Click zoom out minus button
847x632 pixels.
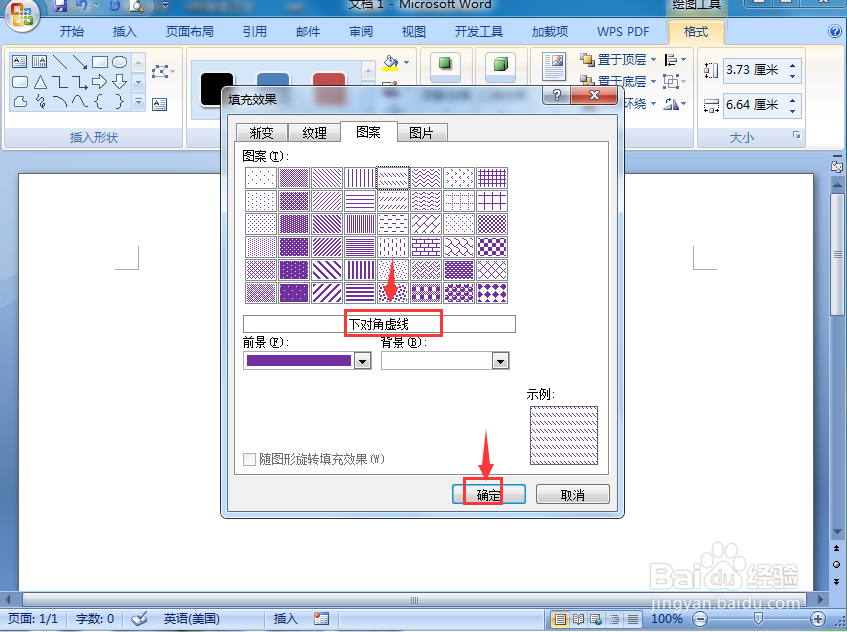(700, 619)
